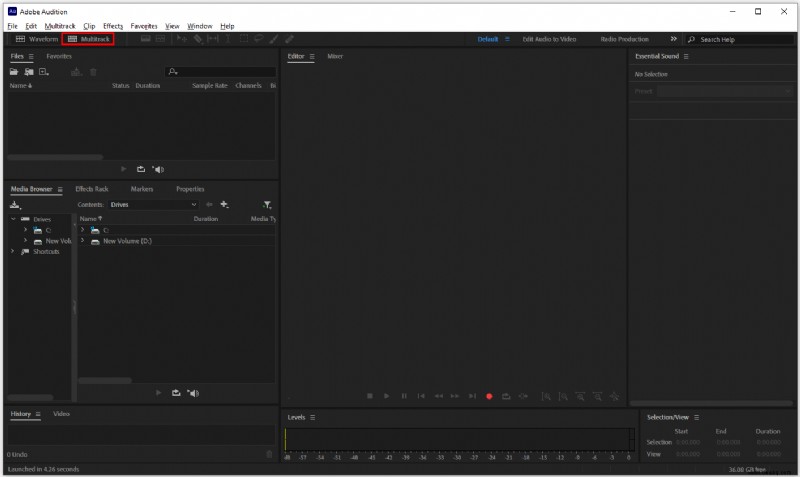The image size is (800, 477).
Task: Select the Time Selection tool
Action: 228,39
